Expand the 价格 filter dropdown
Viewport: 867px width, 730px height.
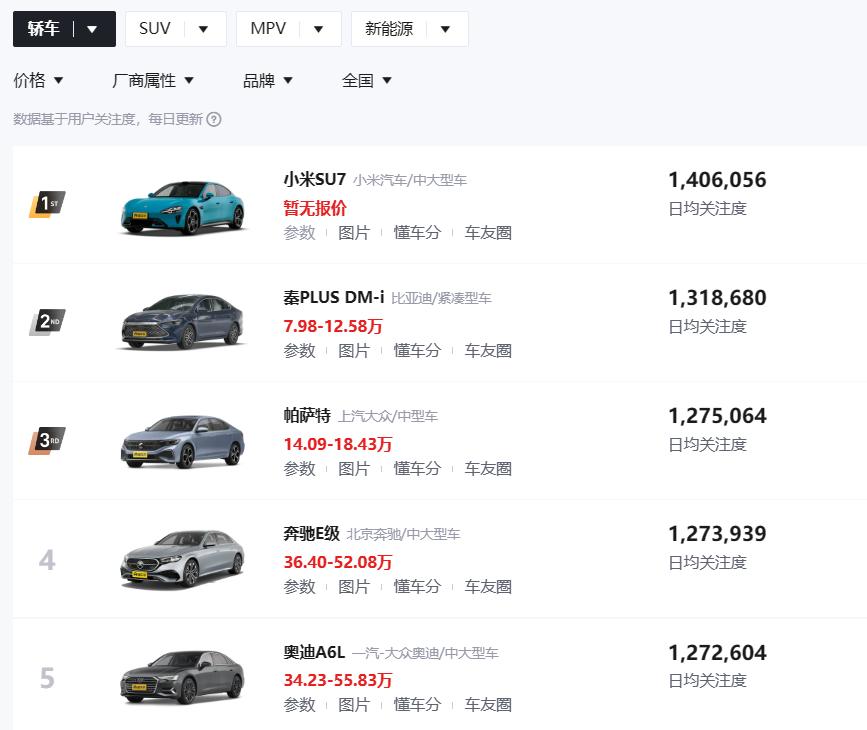point(38,81)
